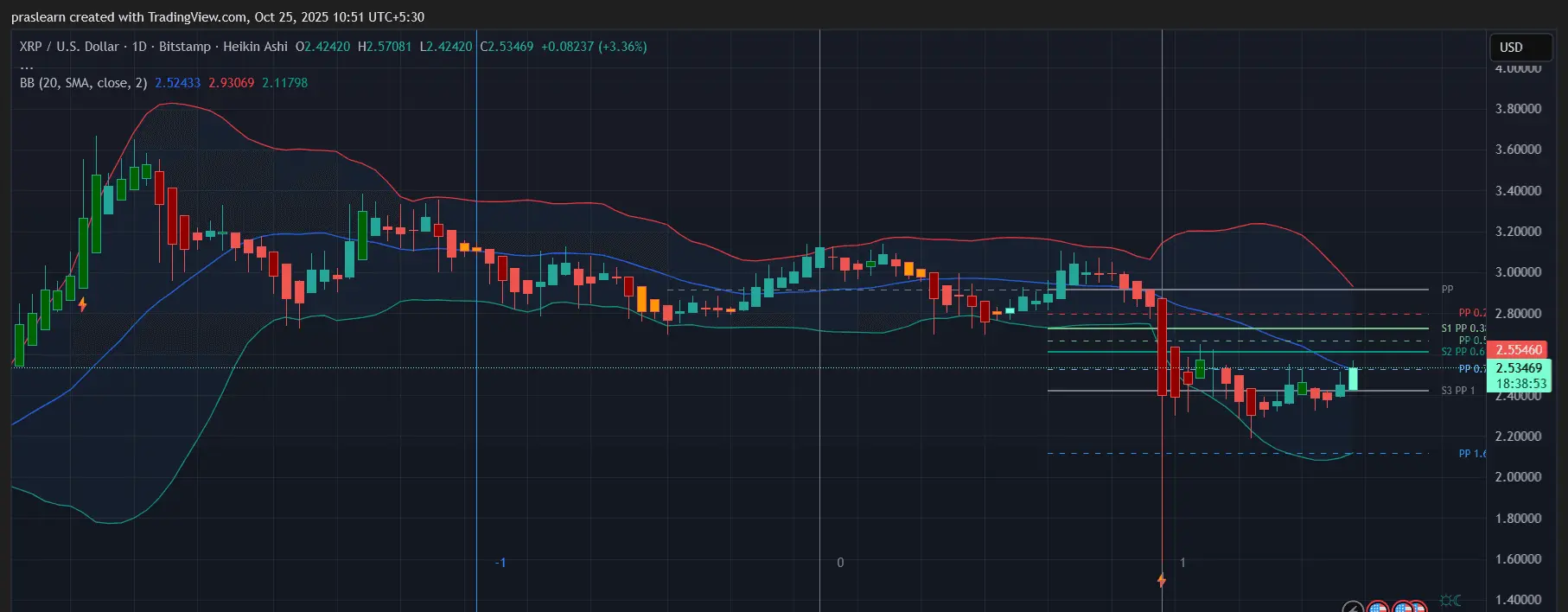Click the 2.20000 price axis label
This screenshot has height=612, width=1568.
click(1518, 437)
